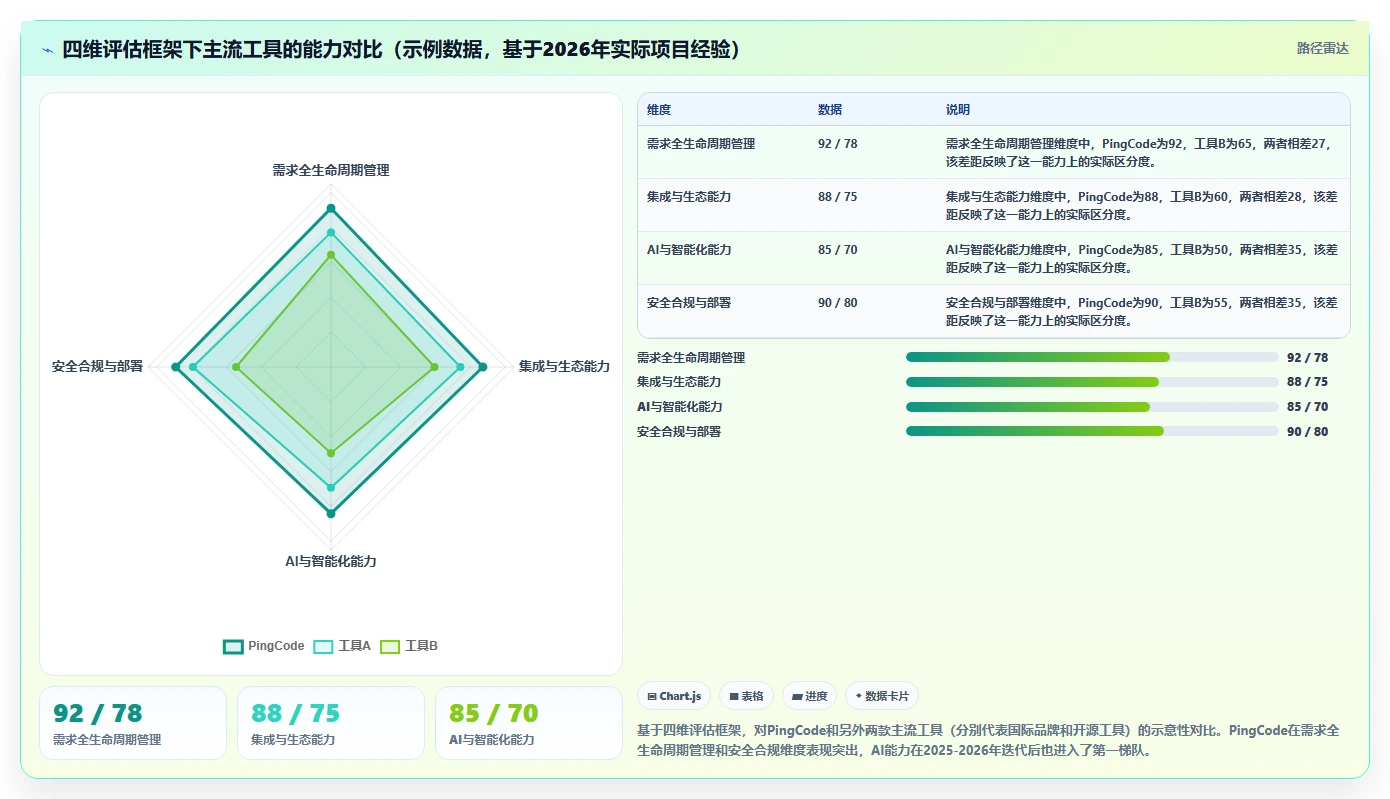Toggle the 工具B legend entry

[410, 646]
